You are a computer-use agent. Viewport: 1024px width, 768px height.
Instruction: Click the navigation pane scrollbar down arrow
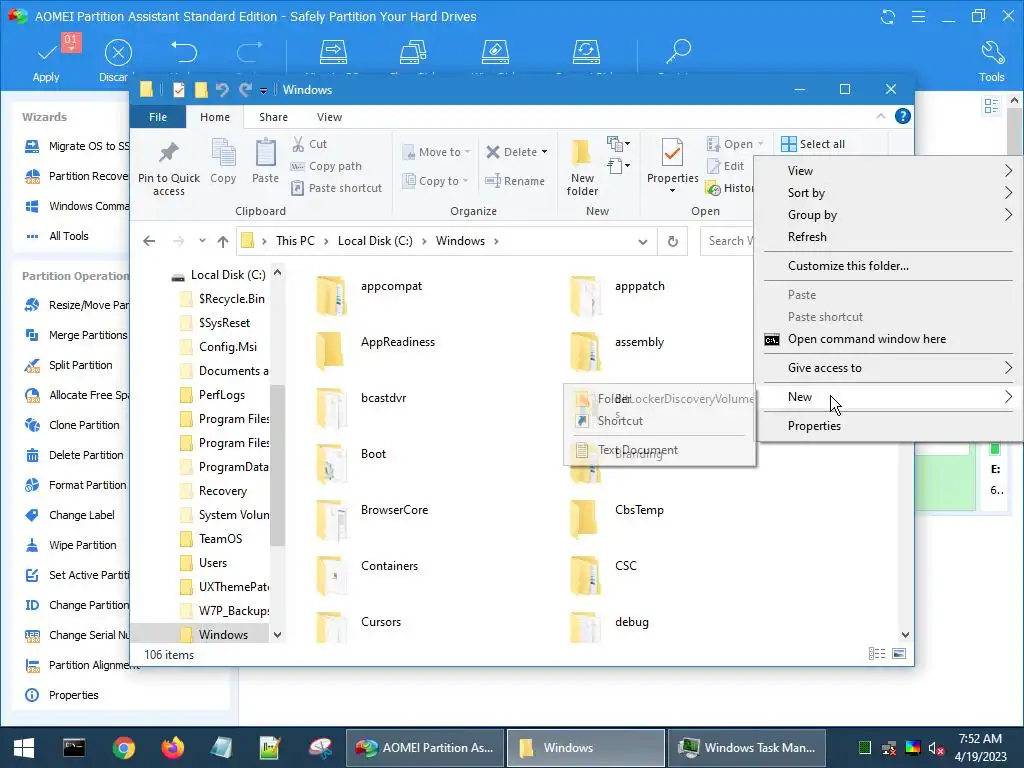pos(278,634)
